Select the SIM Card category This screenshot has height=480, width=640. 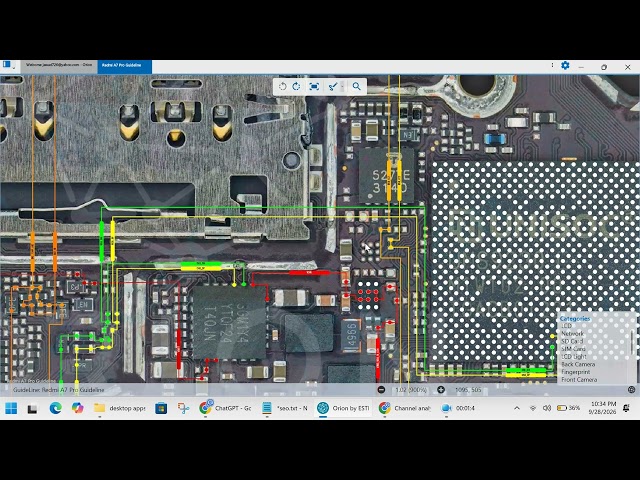(573, 349)
